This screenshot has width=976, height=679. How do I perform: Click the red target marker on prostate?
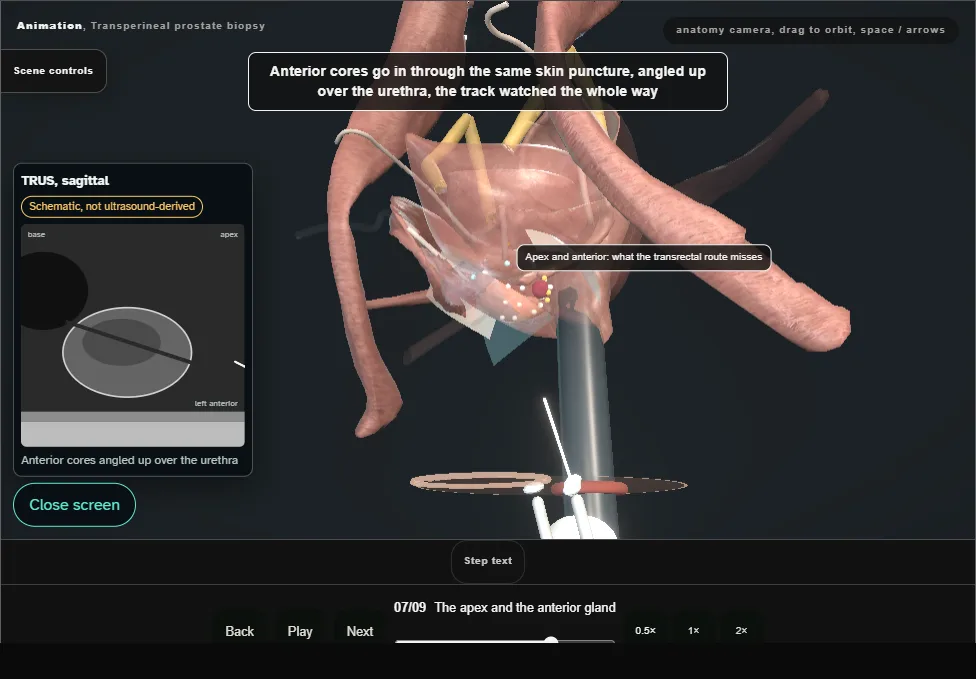point(540,288)
